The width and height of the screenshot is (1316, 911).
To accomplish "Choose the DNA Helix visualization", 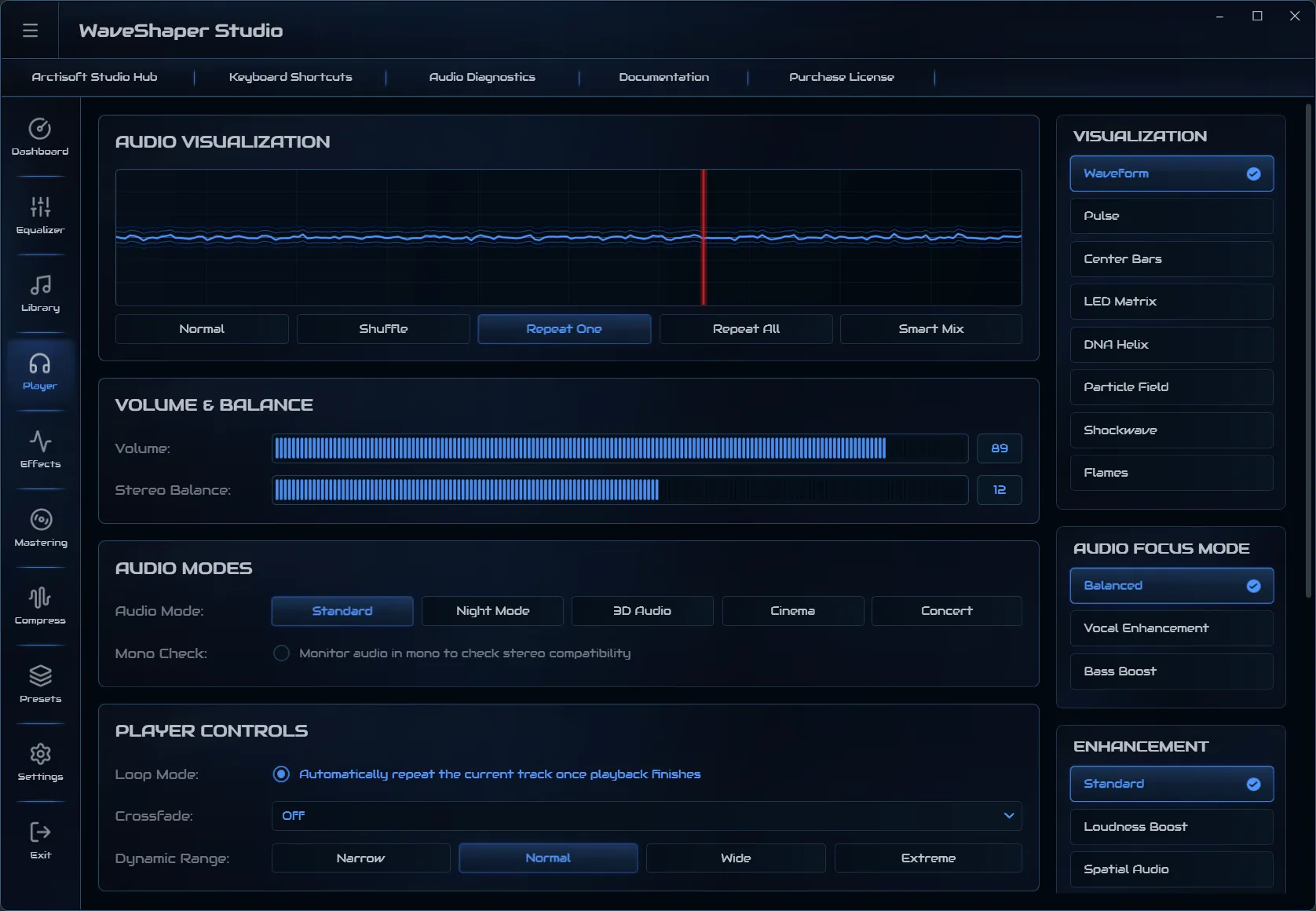I will click(1172, 345).
